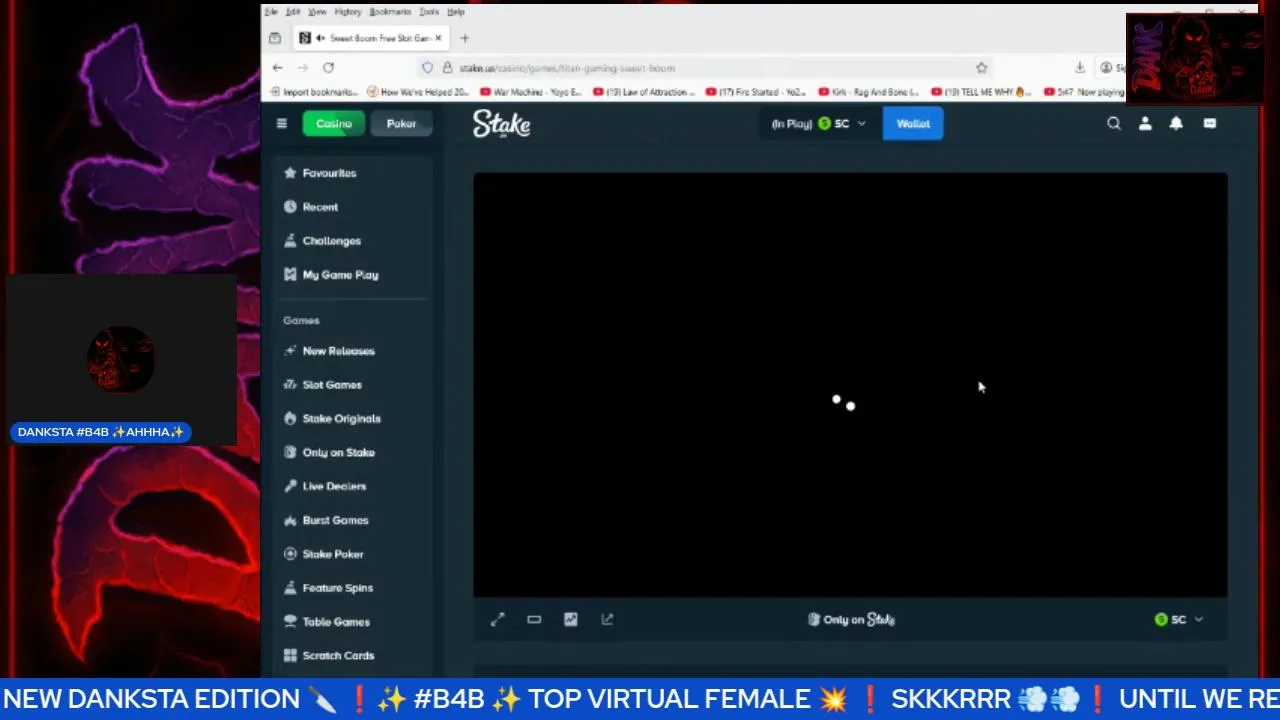This screenshot has height=720, width=1280.
Task: Click the Slot Games icon
Action: click(290, 385)
